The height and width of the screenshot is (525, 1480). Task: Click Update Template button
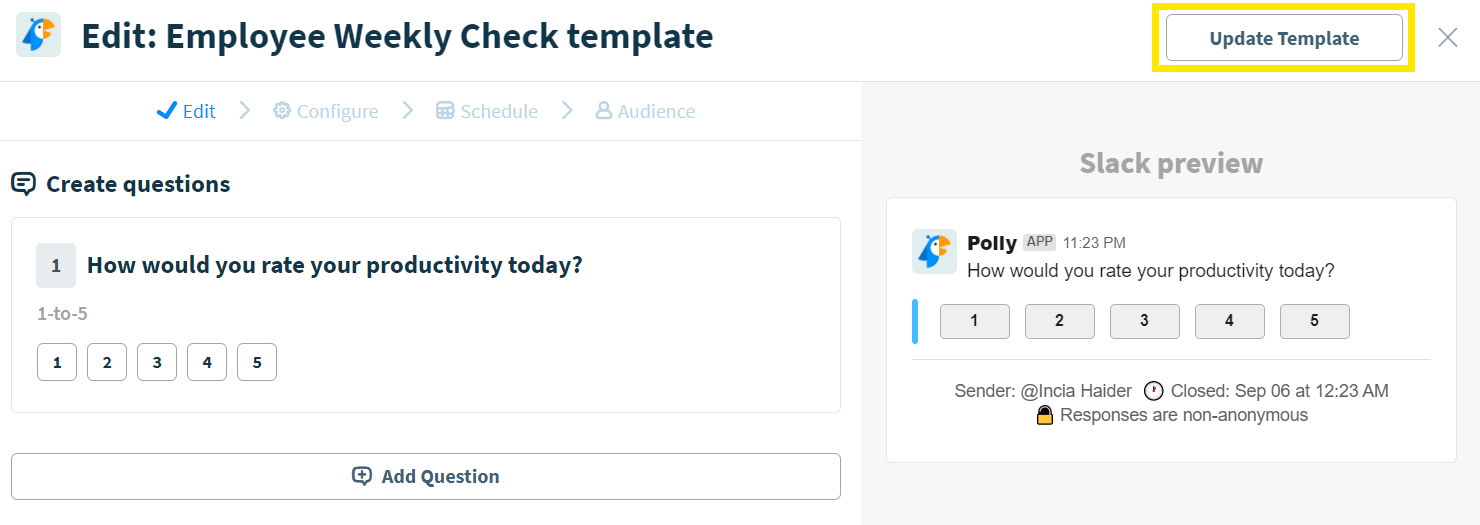1284,38
